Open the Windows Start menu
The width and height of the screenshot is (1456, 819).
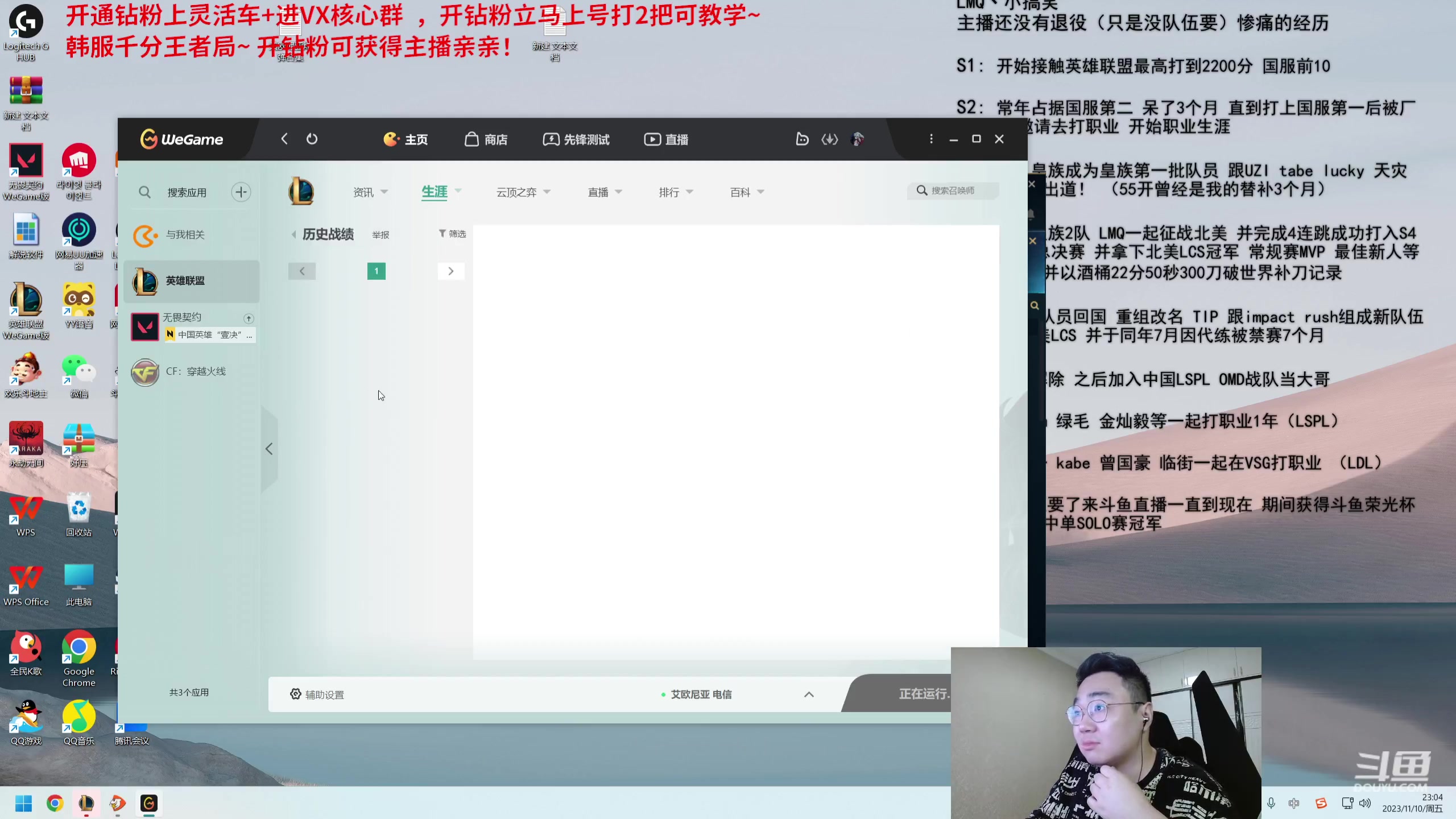pos(23,803)
